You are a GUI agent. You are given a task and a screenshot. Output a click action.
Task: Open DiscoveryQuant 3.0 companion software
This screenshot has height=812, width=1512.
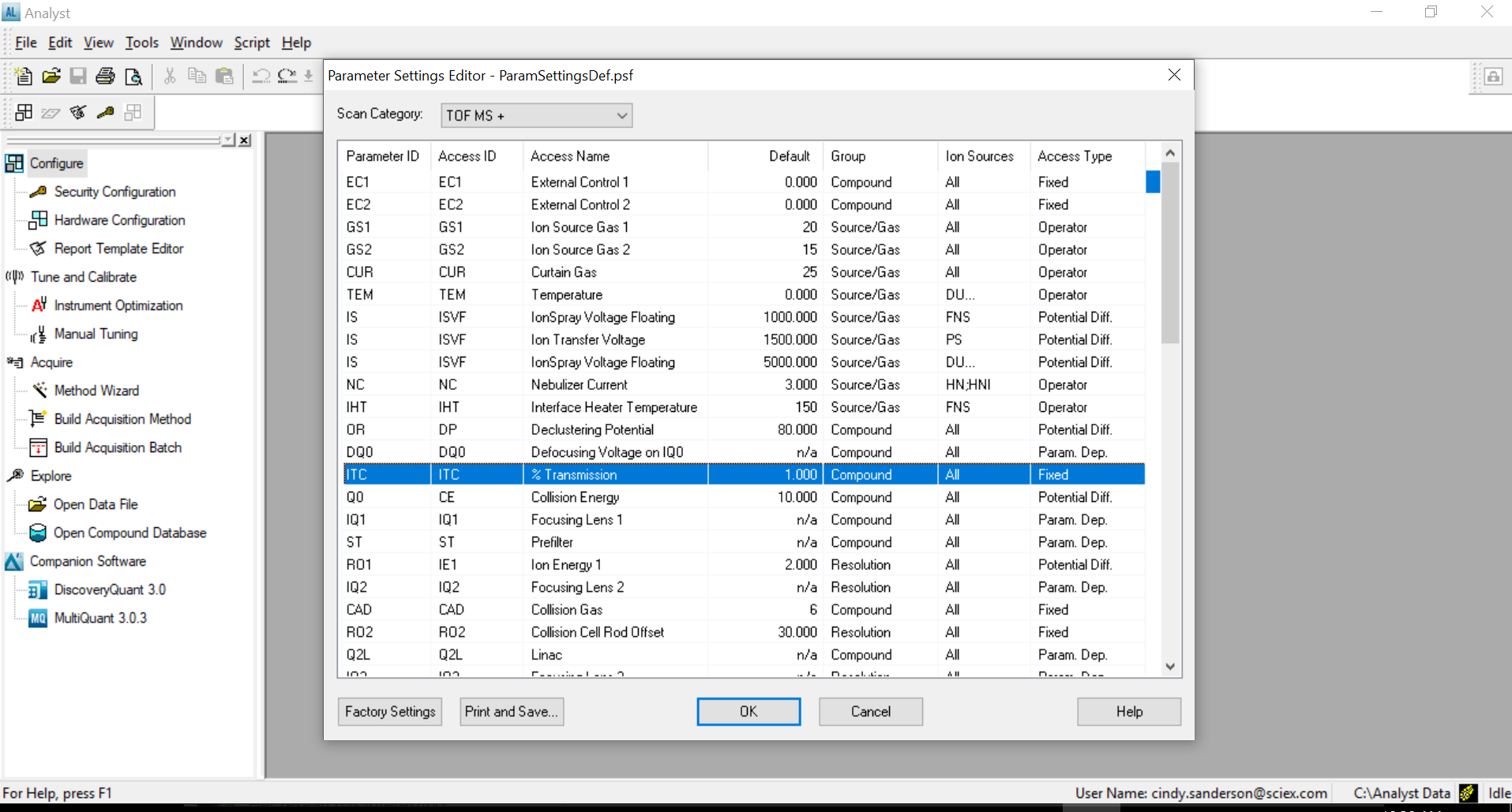[x=110, y=589]
